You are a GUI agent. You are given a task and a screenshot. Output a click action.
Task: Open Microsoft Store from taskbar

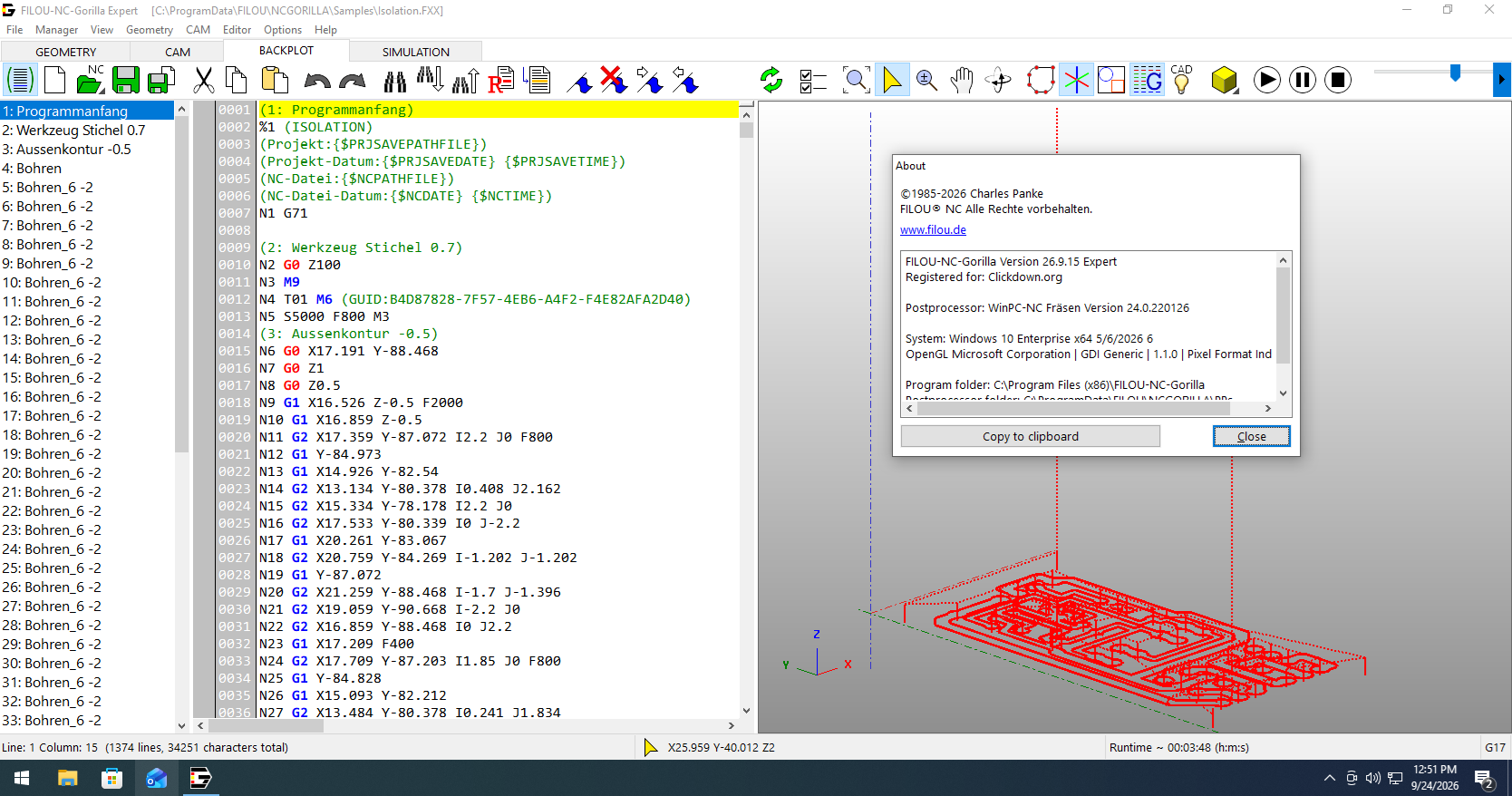111,778
